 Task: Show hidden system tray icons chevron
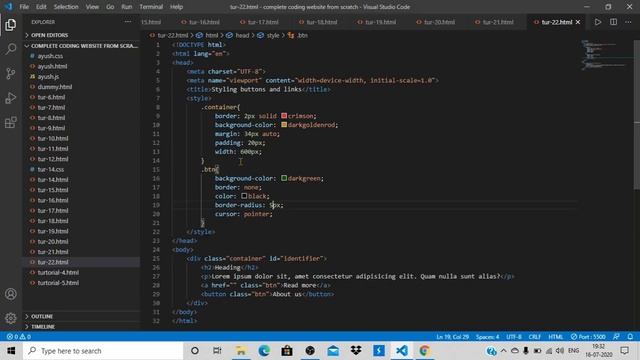(x=504, y=351)
